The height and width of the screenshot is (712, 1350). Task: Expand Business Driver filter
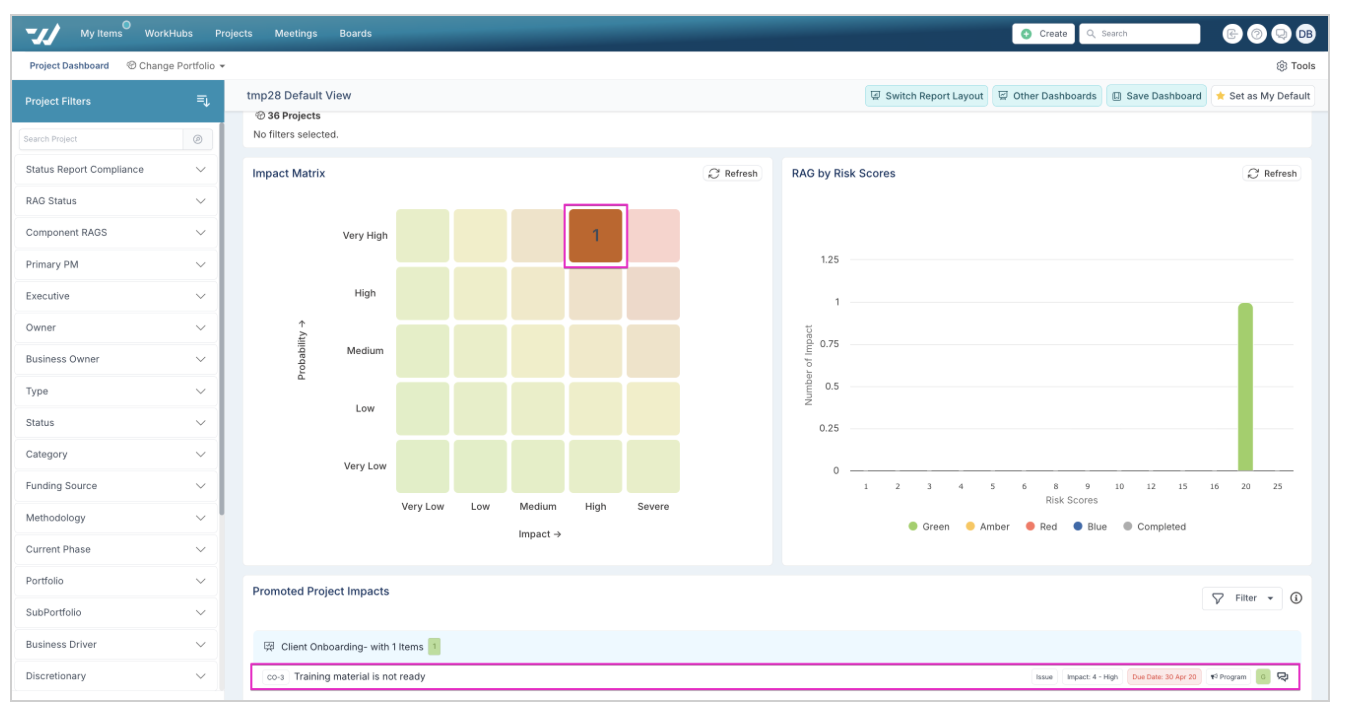pyautogui.click(x=116, y=645)
